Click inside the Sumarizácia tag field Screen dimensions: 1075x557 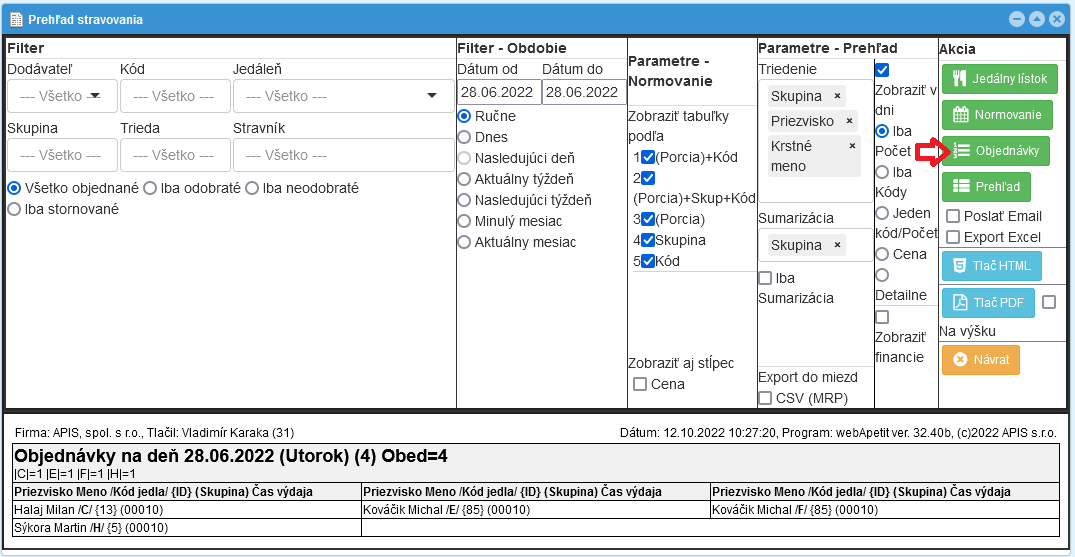click(x=816, y=245)
